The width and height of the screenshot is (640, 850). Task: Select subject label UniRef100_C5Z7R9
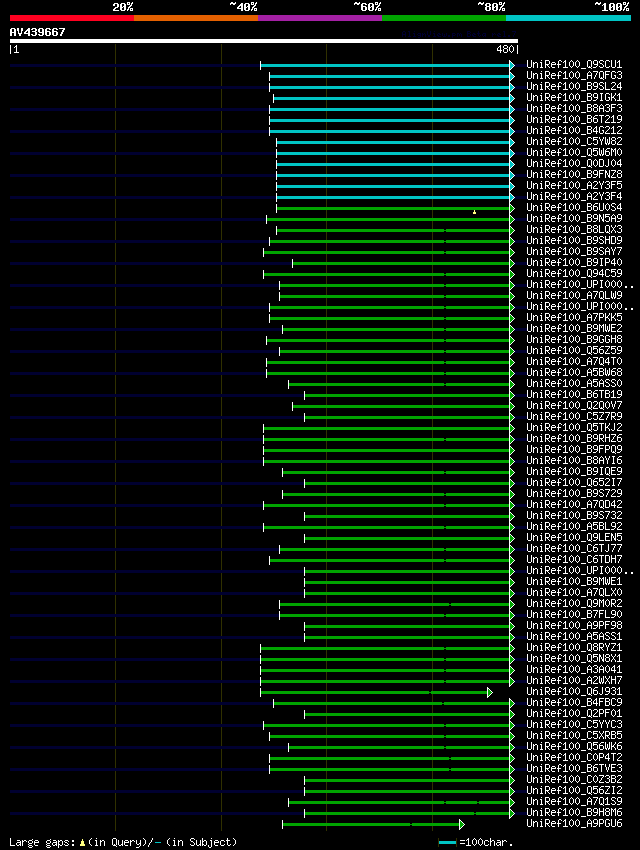(574, 416)
